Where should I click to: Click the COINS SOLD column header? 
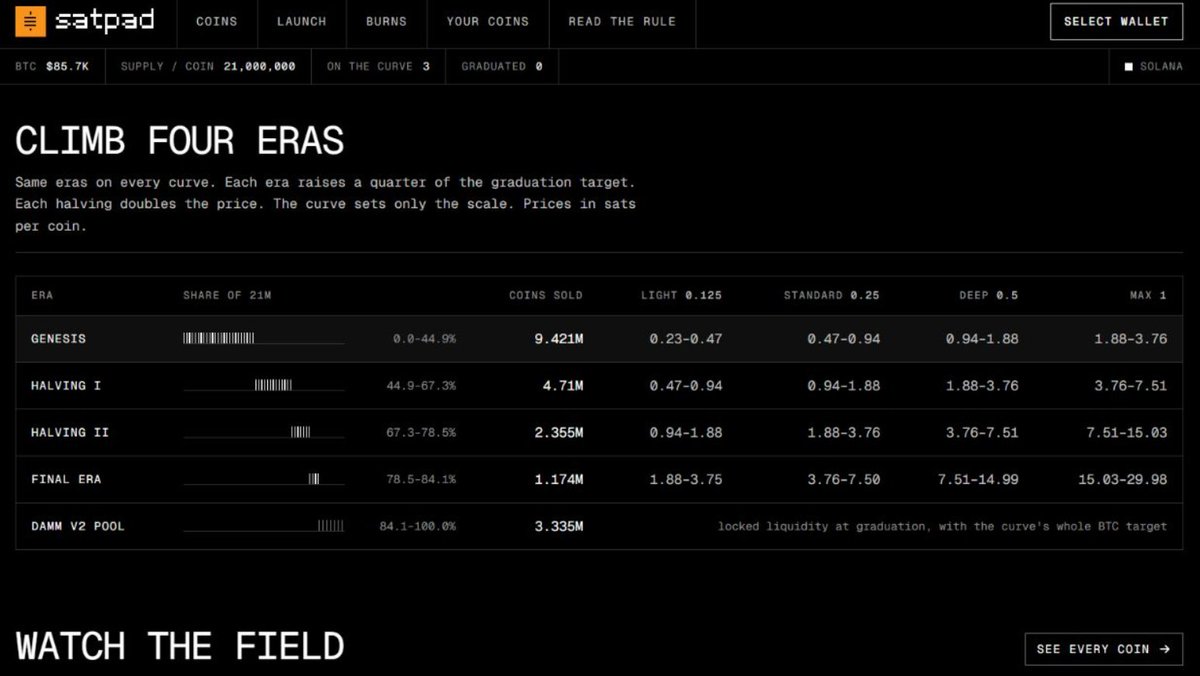point(546,296)
